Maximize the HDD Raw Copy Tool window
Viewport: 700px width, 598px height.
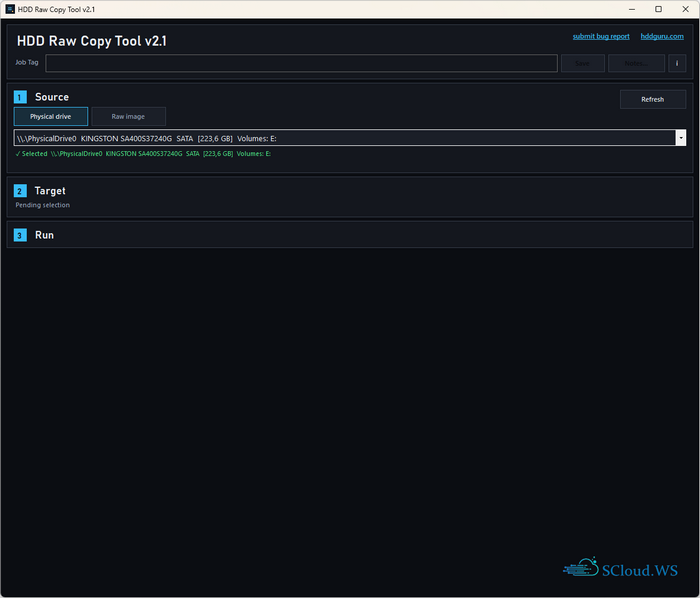click(658, 9)
